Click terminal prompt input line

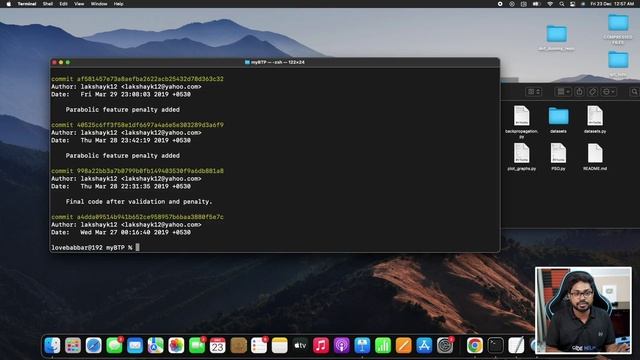click(x=275, y=247)
